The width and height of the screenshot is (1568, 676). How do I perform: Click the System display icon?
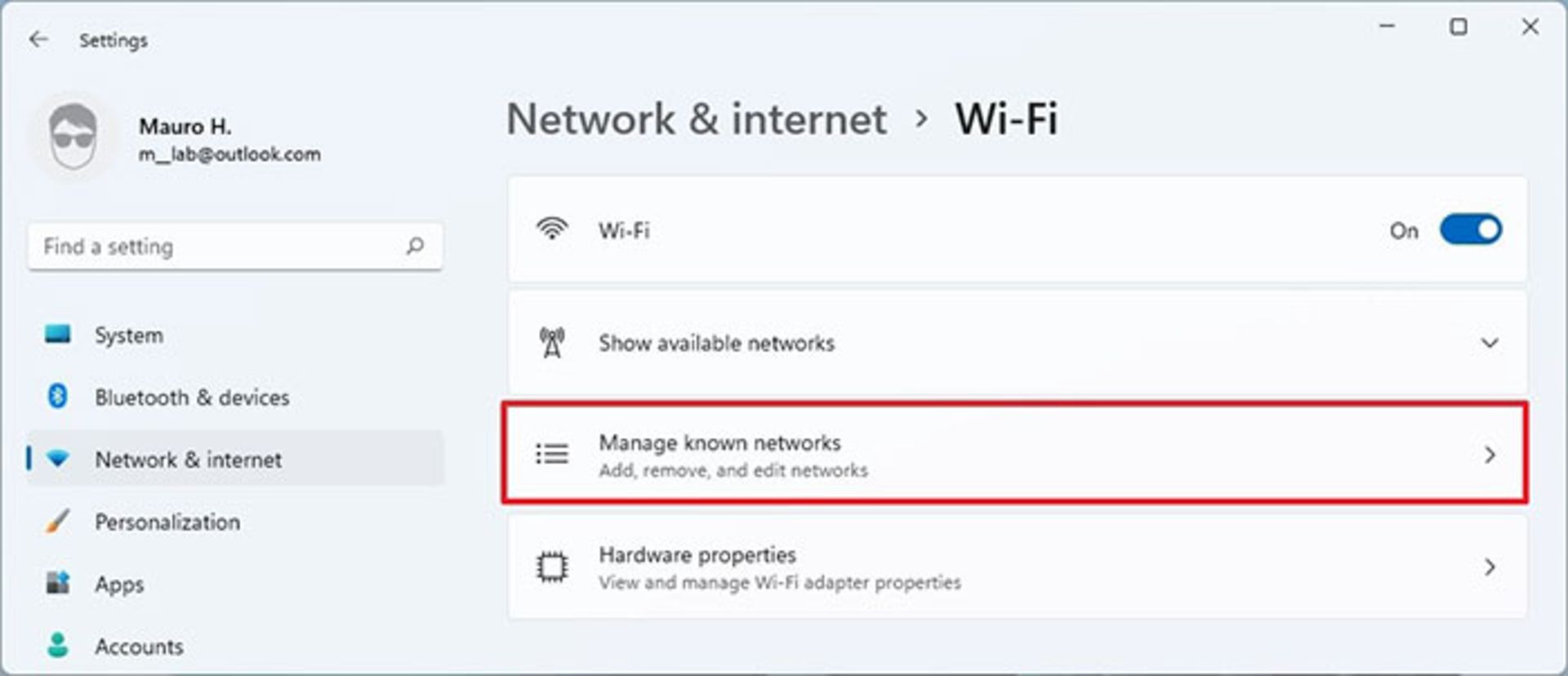point(59,335)
